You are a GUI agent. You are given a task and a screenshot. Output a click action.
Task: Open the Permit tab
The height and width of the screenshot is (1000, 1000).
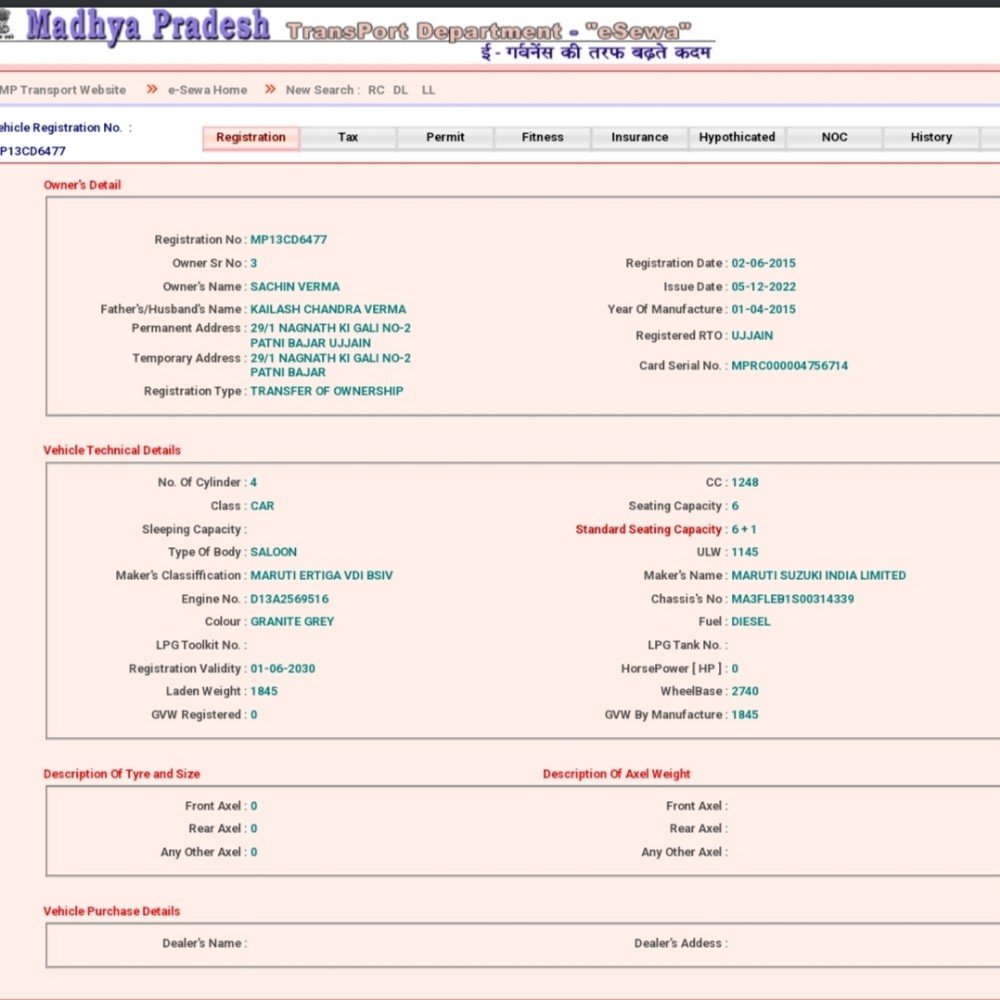tap(445, 138)
